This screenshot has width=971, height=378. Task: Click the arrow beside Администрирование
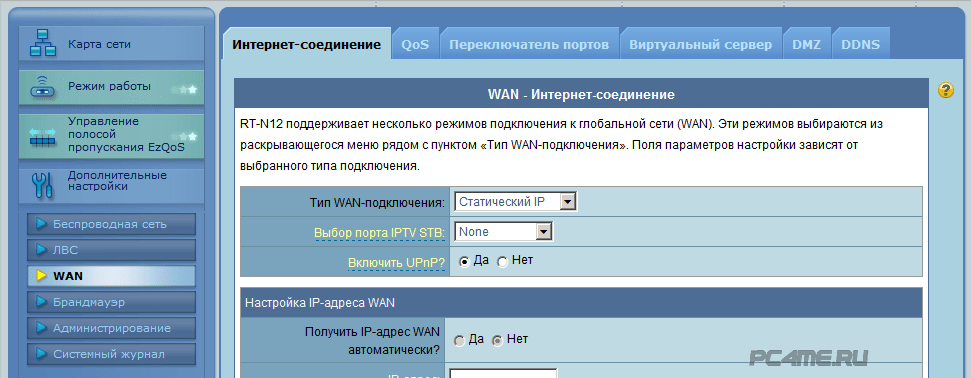tap(41, 328)
